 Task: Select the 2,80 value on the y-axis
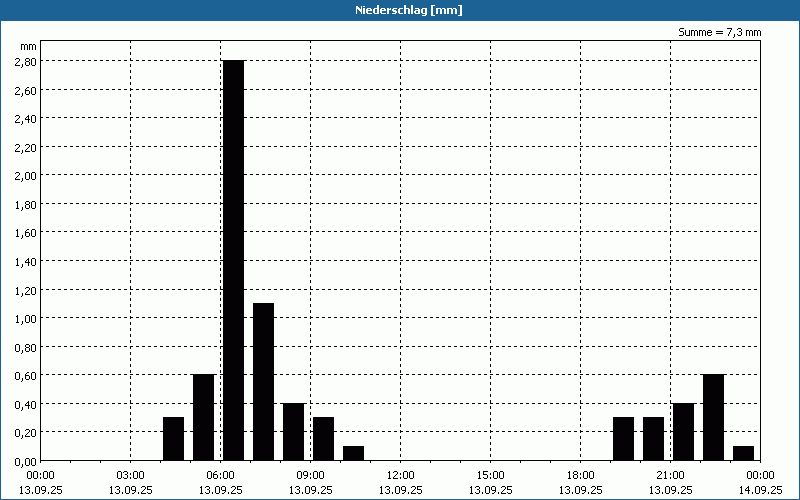[x=24, y=61]
